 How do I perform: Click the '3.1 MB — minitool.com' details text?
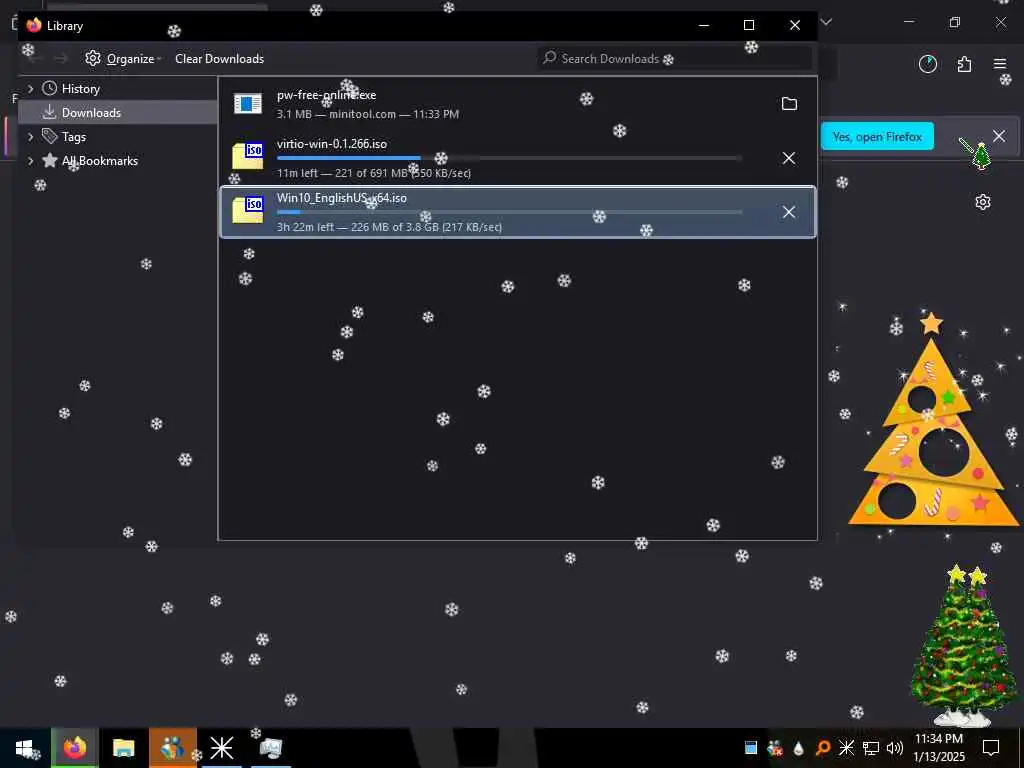(368, 114)
